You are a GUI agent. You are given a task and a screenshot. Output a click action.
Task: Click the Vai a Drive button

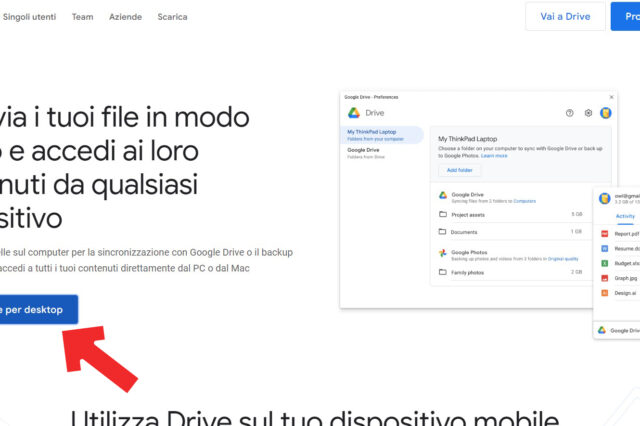click(x=565, y=16)
